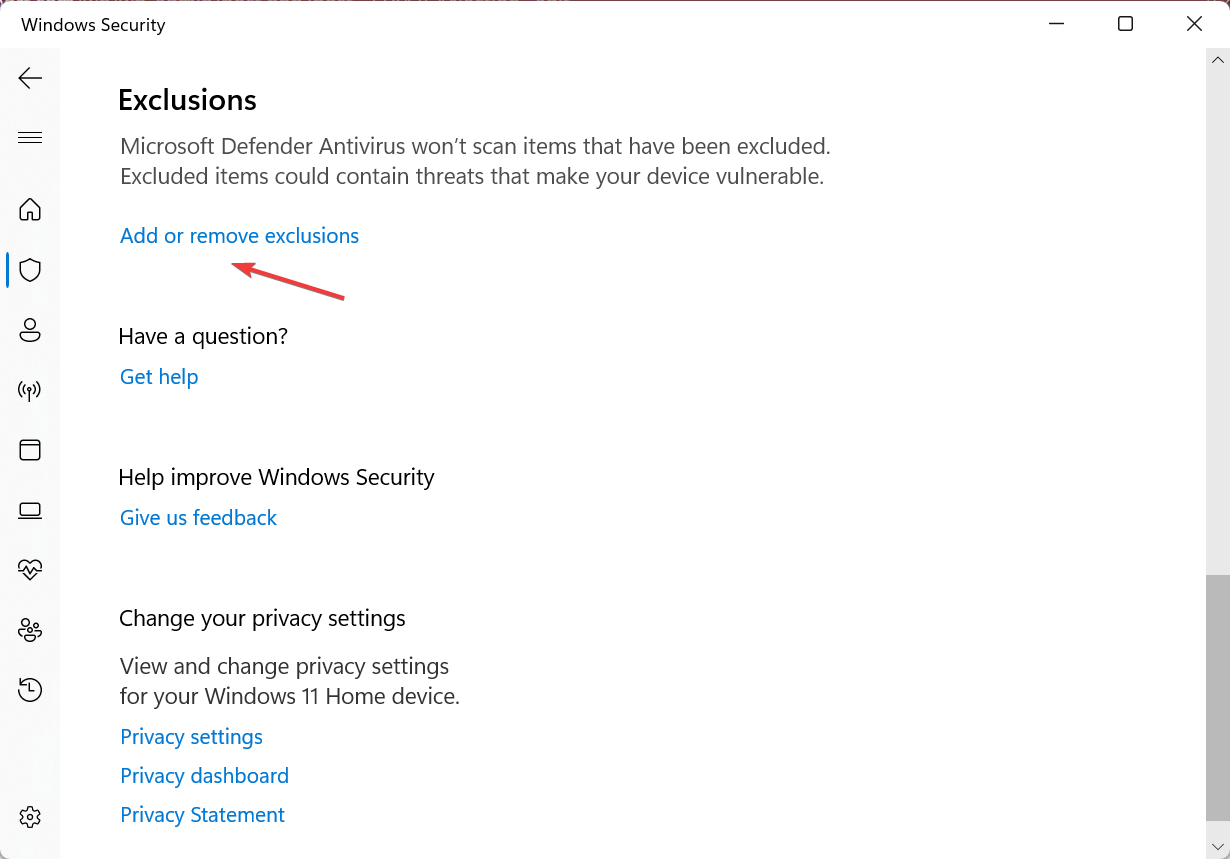
Task: Click Get help under Have a question
Action: click(159, 376)
